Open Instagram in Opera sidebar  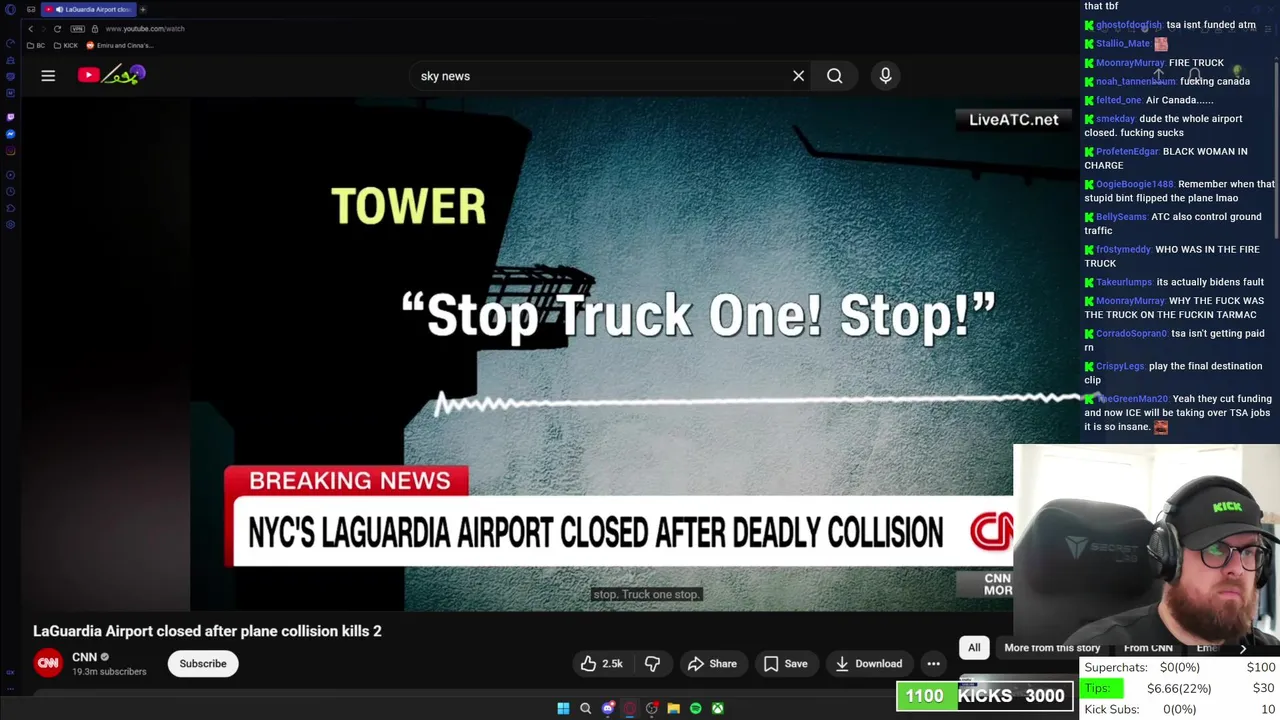pyautogui.click(x=10, y=151)
